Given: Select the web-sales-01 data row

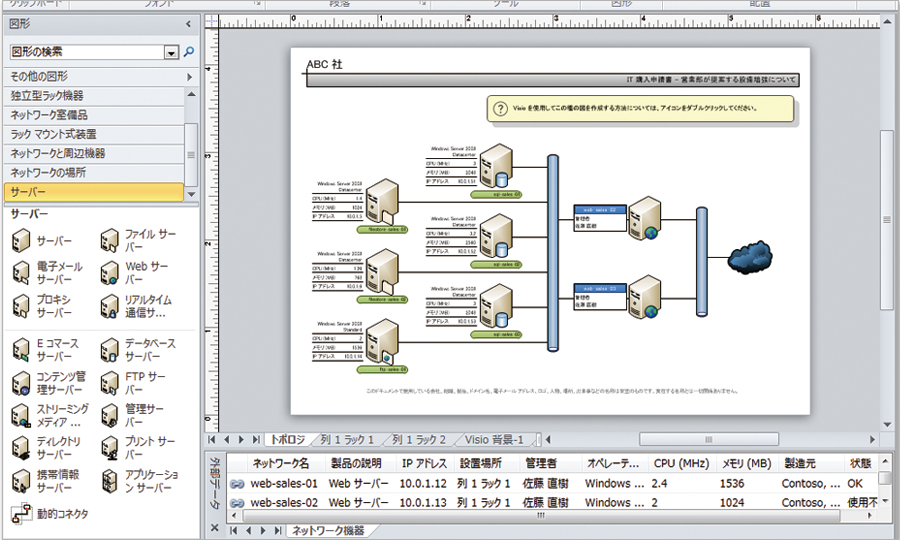Looking at the screenshot, I should [x=284, y=483].
